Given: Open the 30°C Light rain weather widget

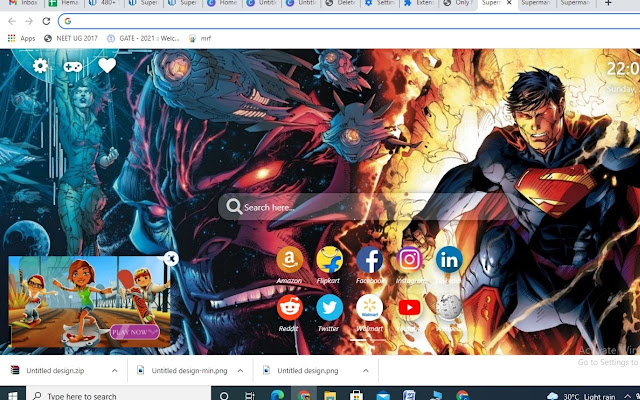Looking at the screenshot, I should pos(581,396).
